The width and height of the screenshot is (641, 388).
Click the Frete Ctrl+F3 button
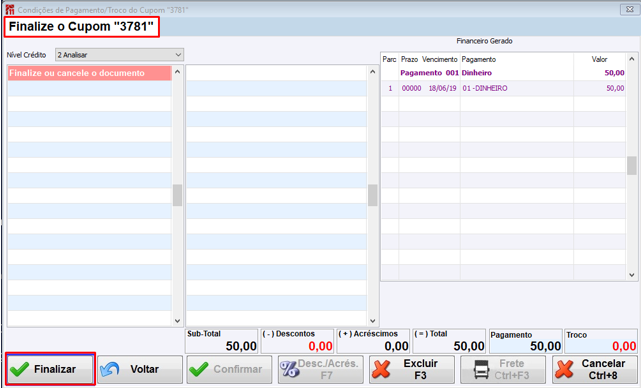coord(503,369)
